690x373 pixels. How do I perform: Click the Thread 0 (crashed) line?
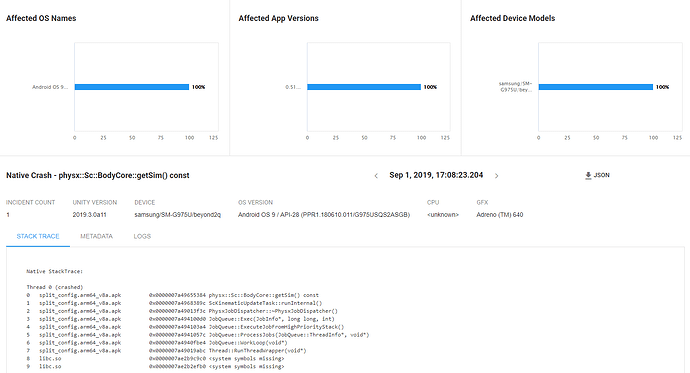[55, 287]
